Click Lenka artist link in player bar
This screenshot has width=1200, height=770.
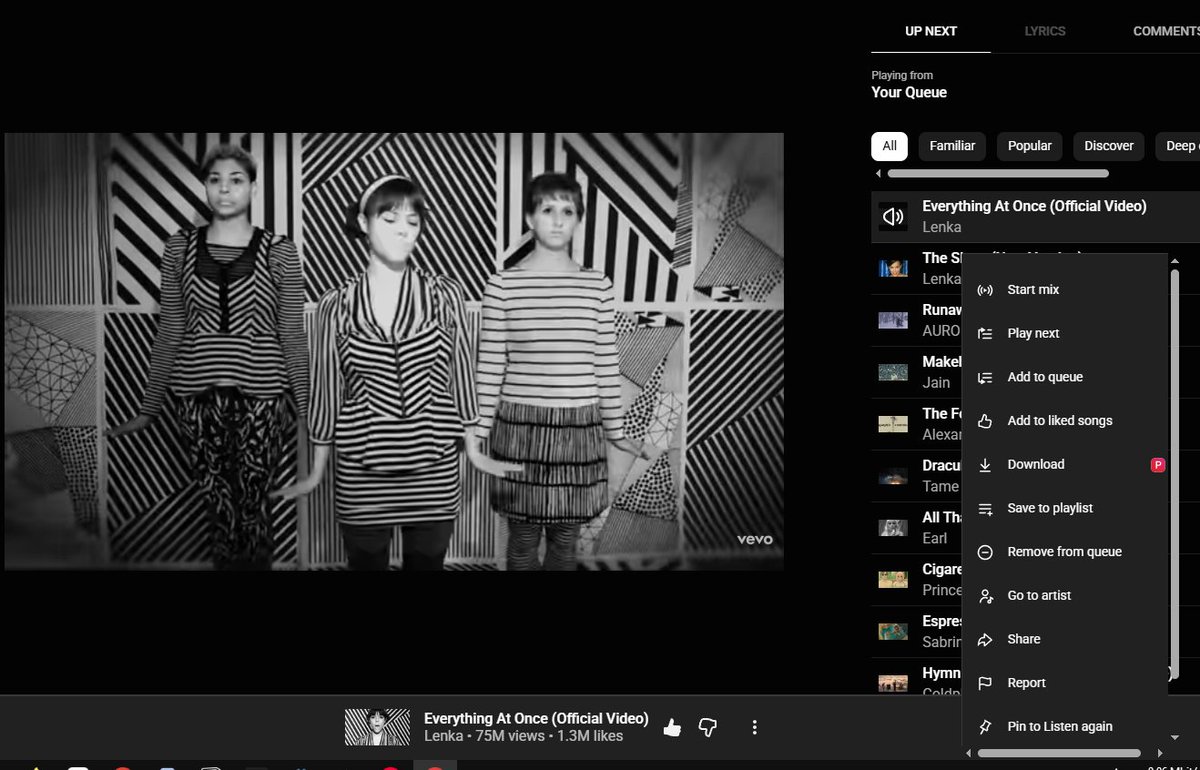[x=443, y=736]
